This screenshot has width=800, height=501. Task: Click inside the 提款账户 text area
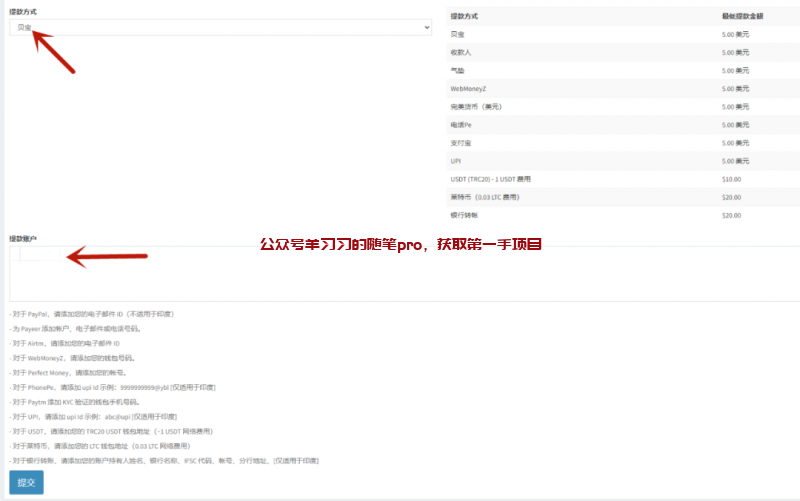[x=400, y=275]
